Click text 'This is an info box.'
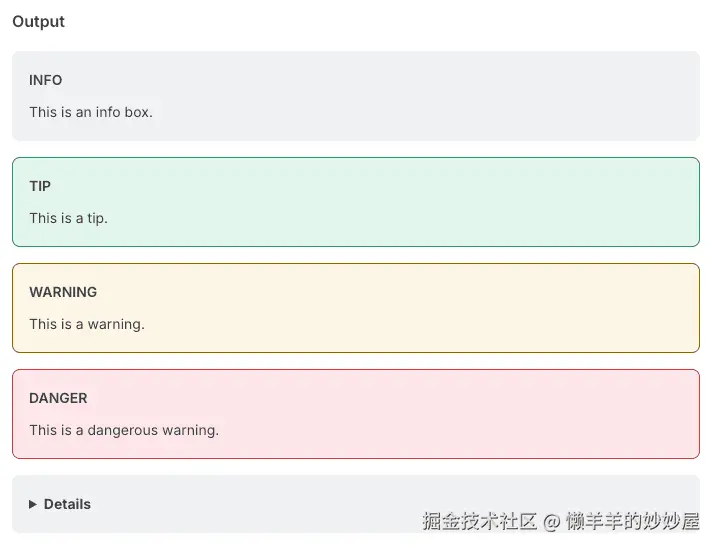The width and height of the screenshot is (716, 548). click(x=91, y=112)
